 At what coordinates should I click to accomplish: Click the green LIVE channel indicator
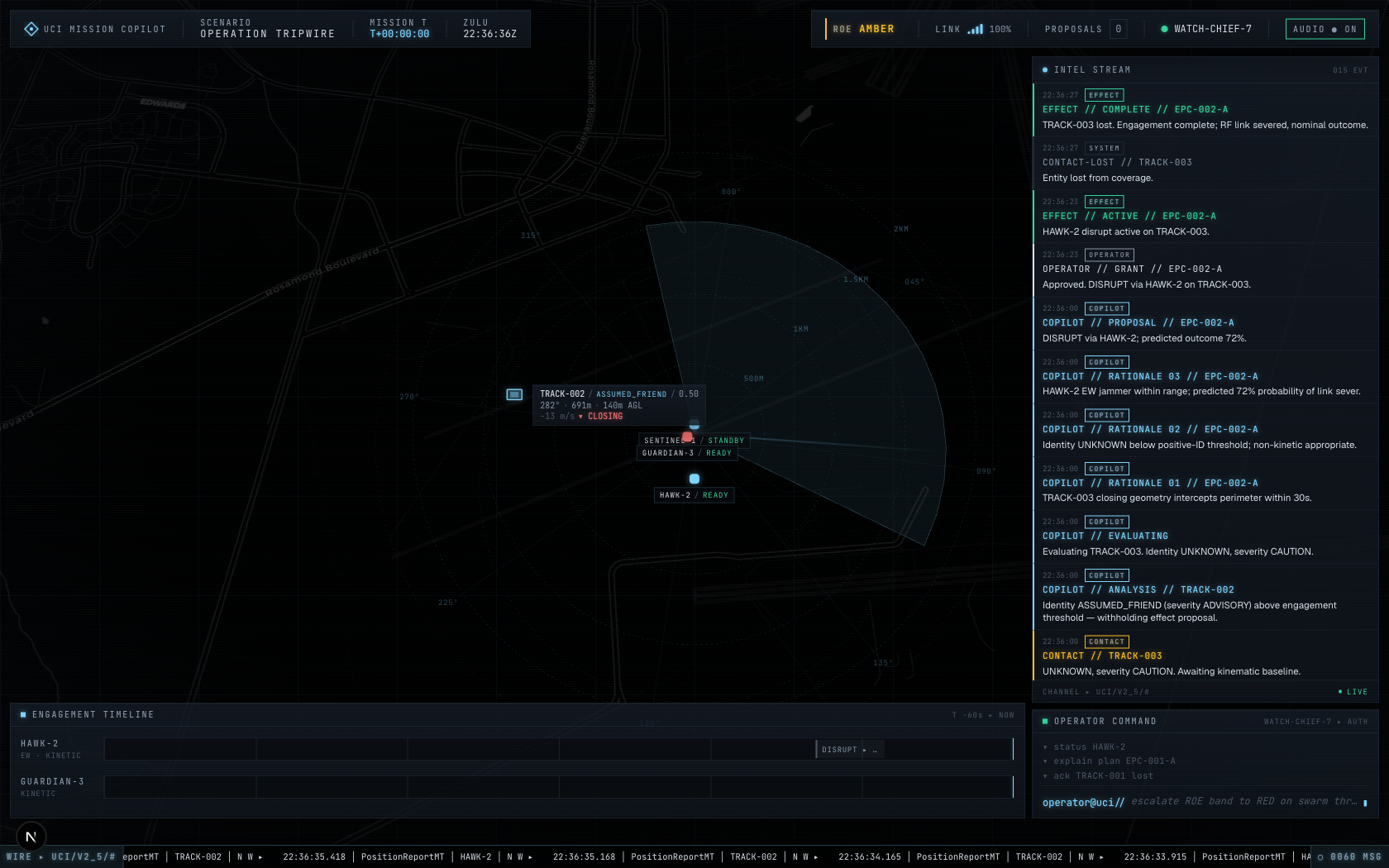click(1353, 692)
